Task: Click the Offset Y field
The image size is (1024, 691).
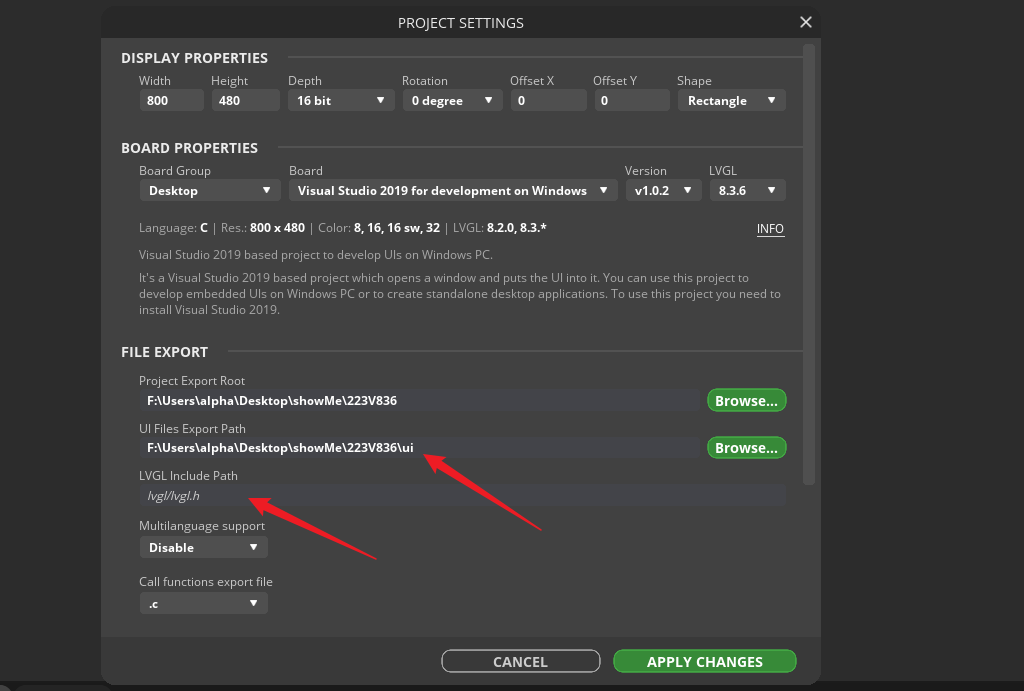Action: pos(631,100)
